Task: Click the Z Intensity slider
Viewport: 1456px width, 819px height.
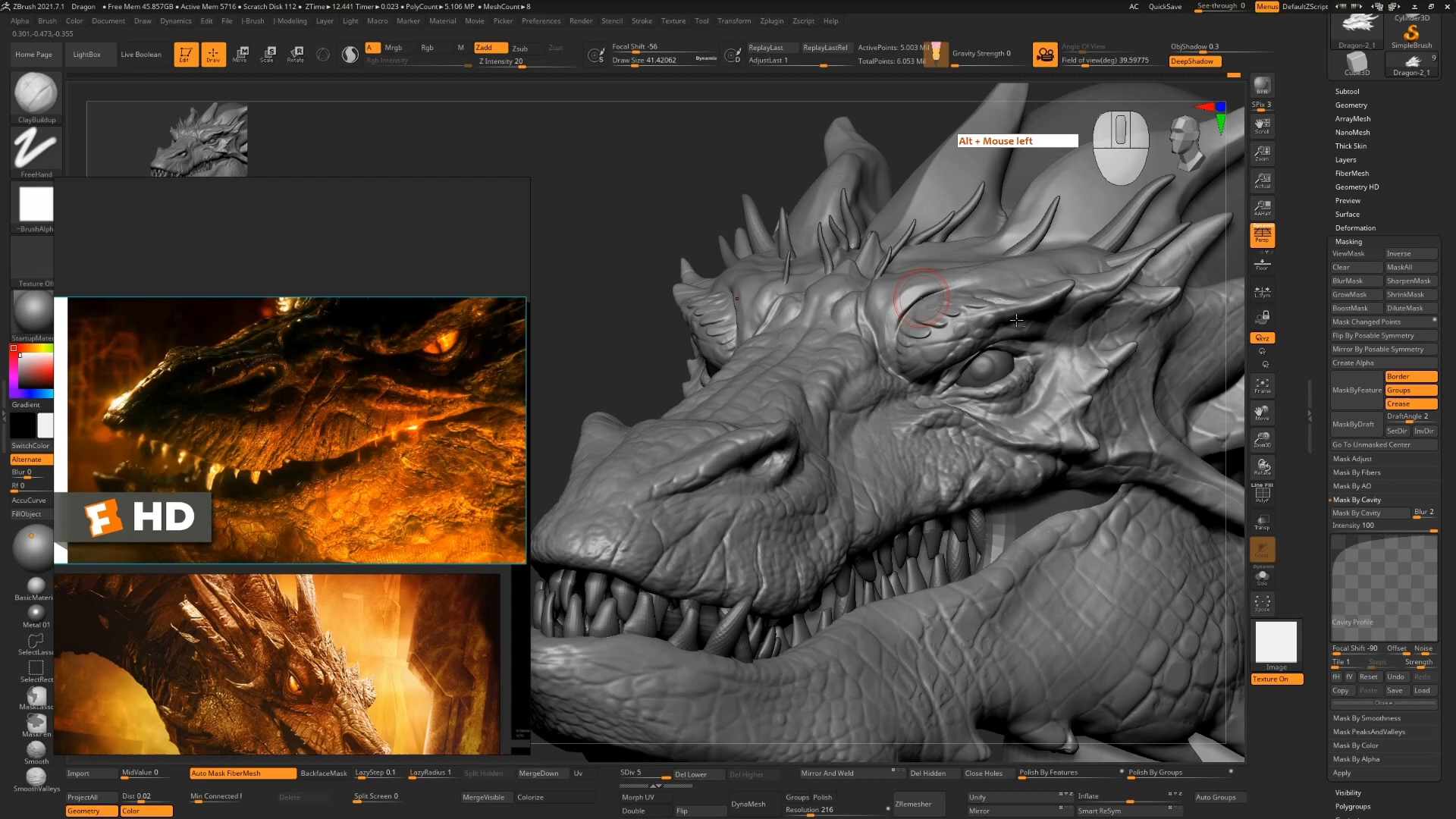Action: click(500, 61)
